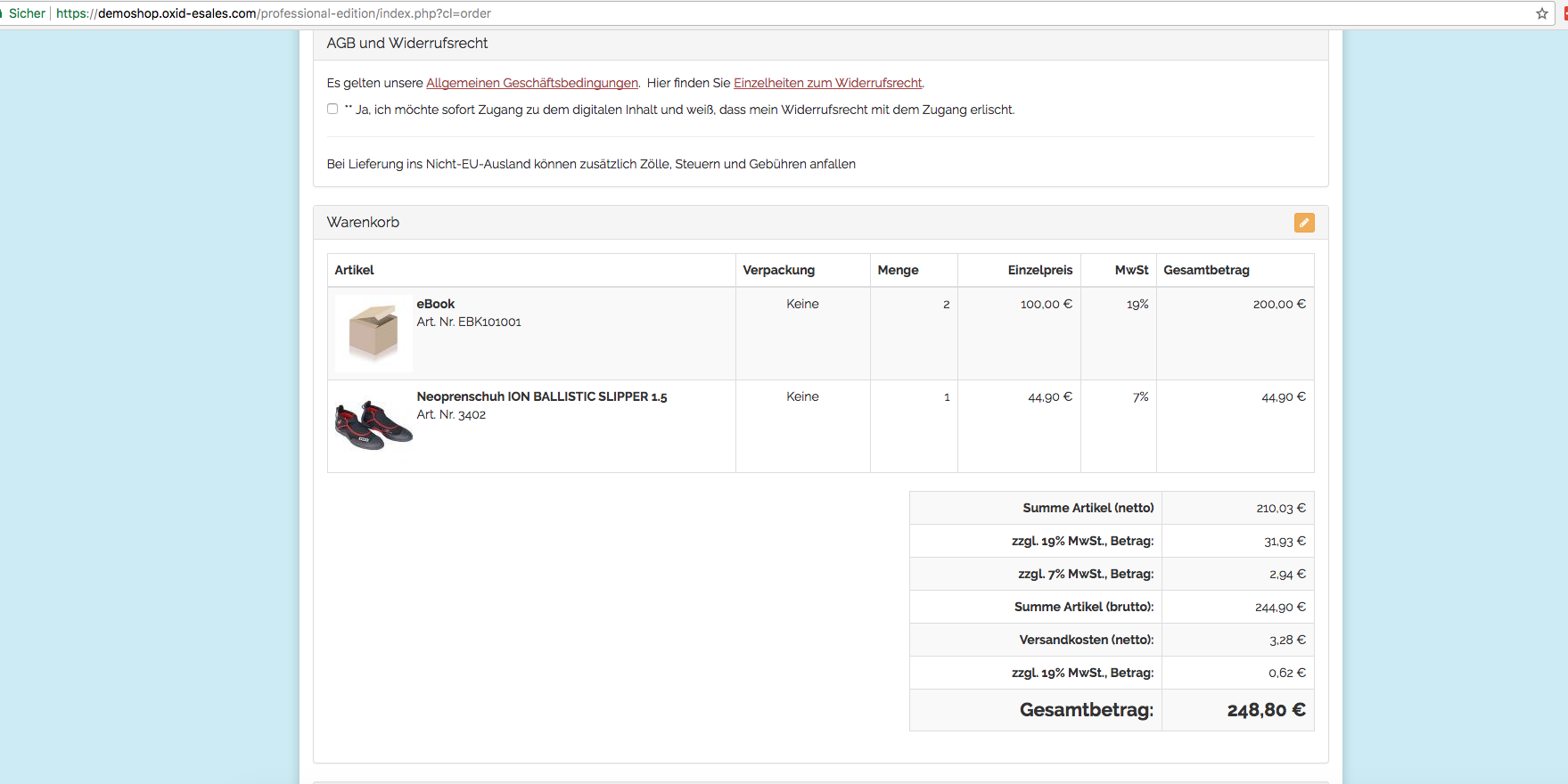Click the orange pencil edit cart icon
The image size is (1568, 784).
[1303, 223]
